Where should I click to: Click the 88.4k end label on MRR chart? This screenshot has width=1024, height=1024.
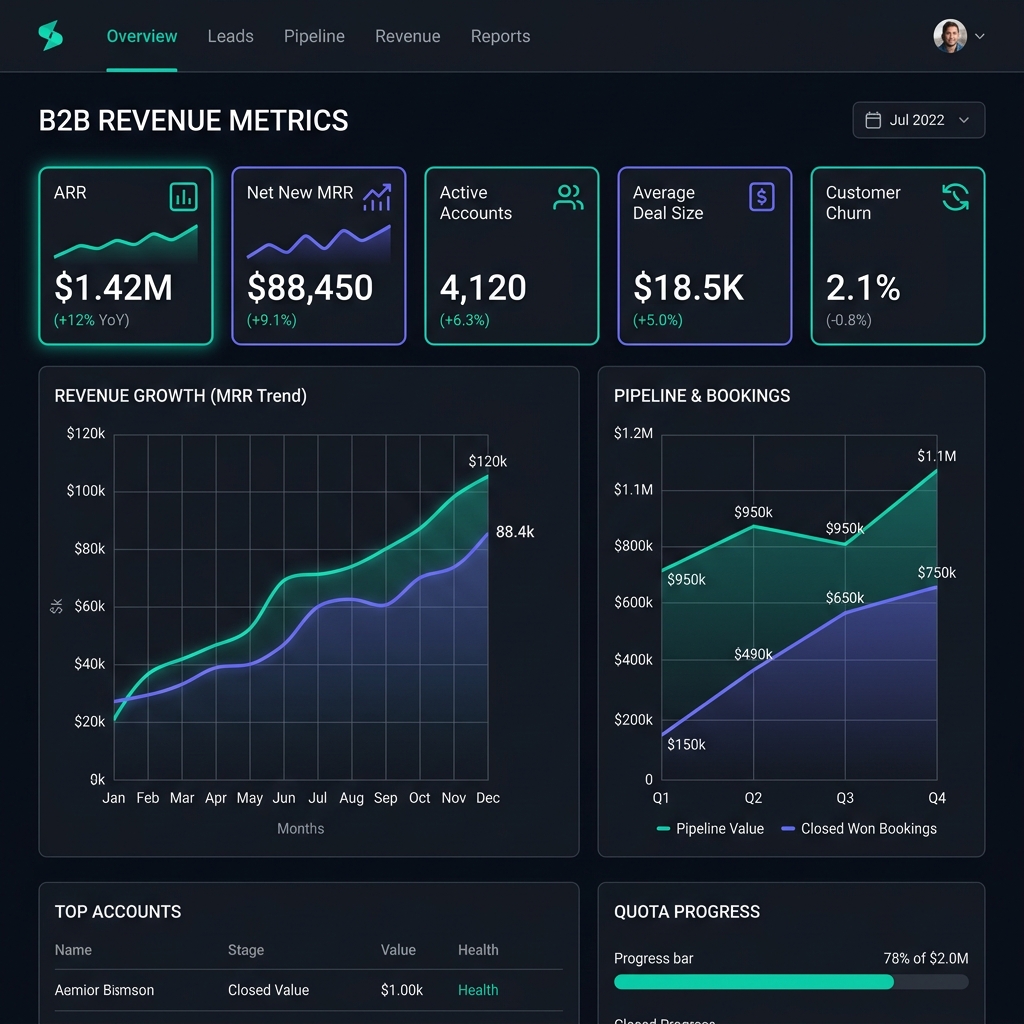tap(515, 532)
